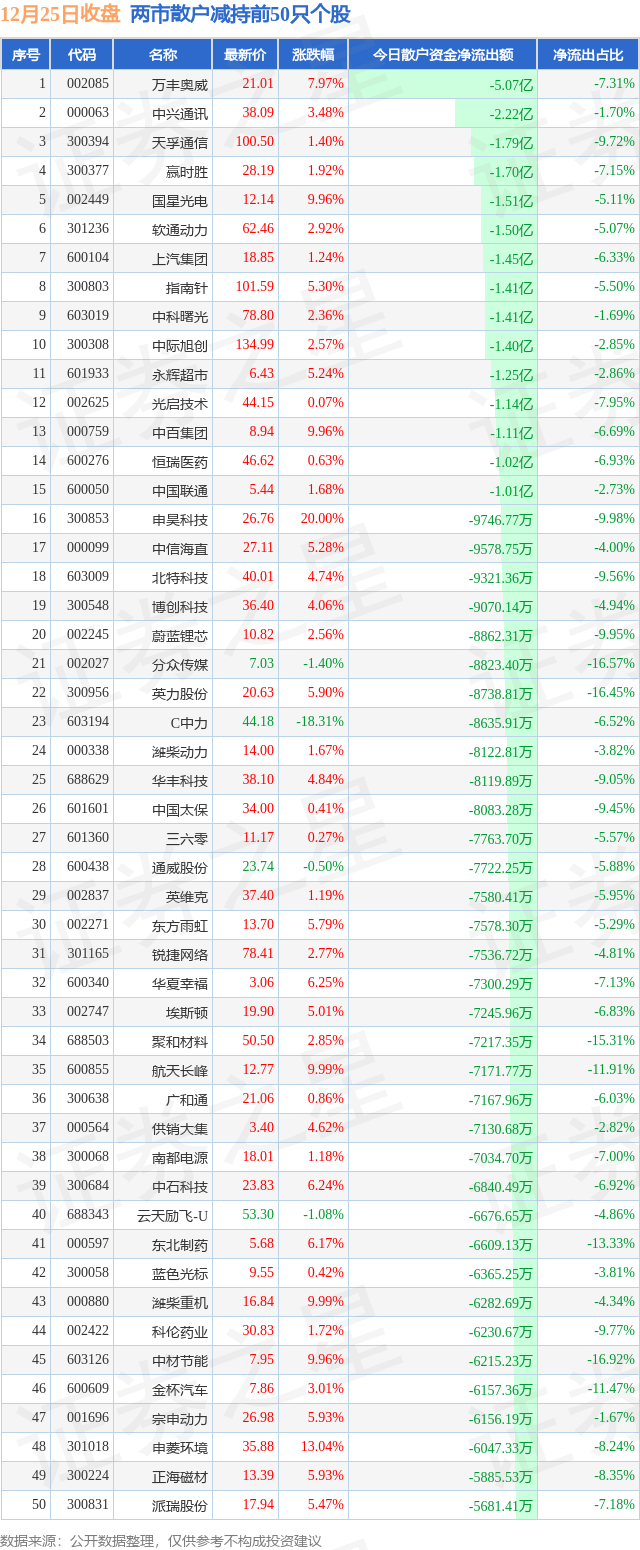The height and width of the screenshot is (1550, 640).
Task: Click the 今日散户资金净流出额 column header
Action: 442,54
